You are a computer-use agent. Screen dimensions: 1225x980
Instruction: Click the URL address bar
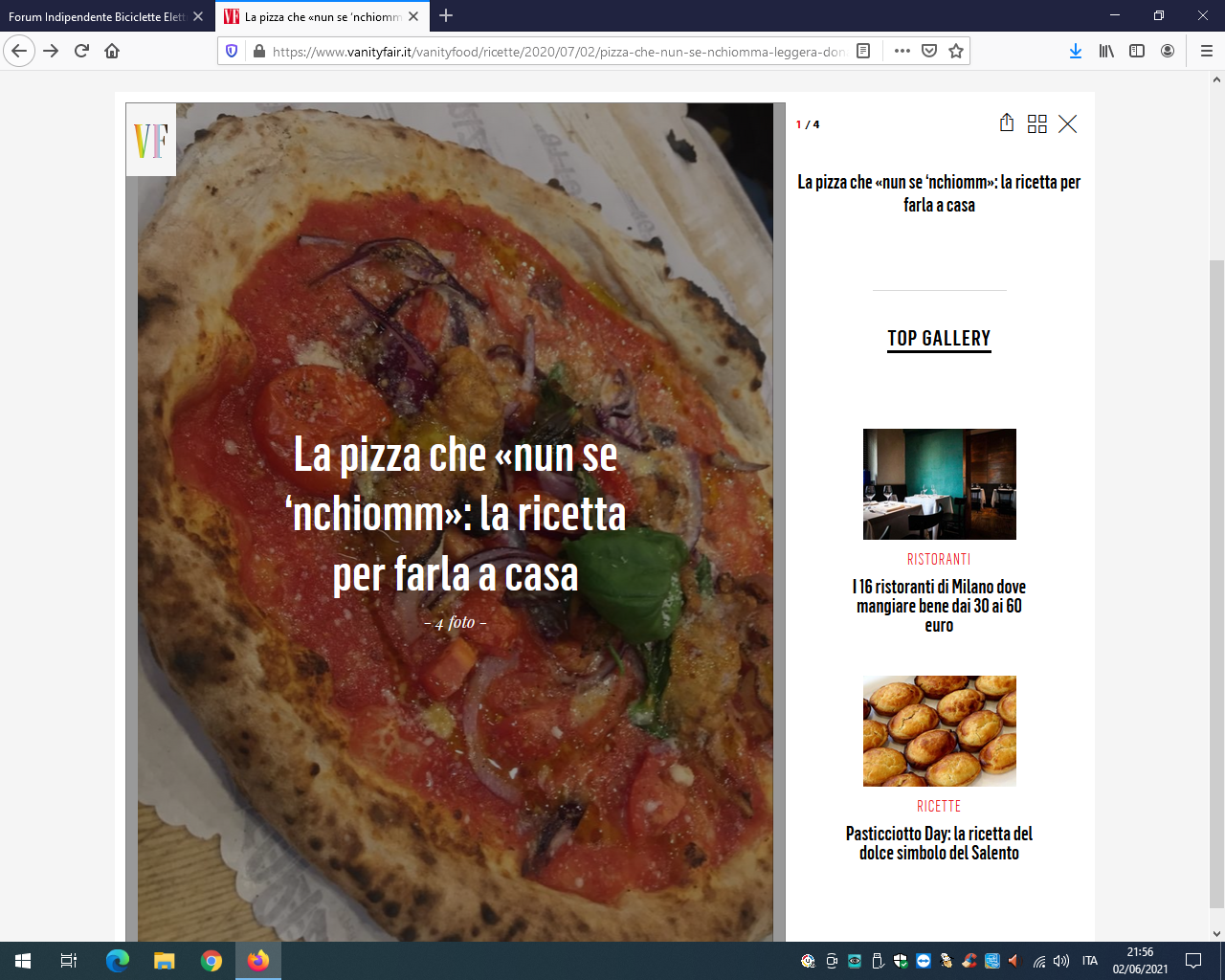coord(557,52)
